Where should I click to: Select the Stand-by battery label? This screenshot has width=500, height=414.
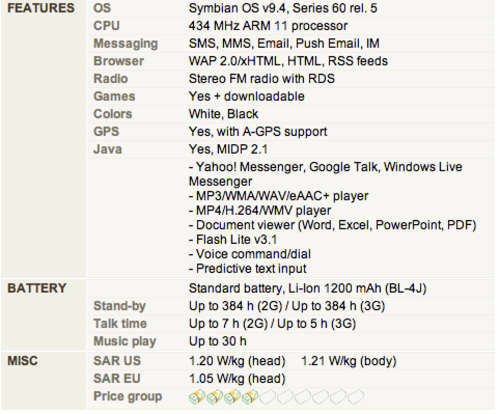[x=120, y=307]
